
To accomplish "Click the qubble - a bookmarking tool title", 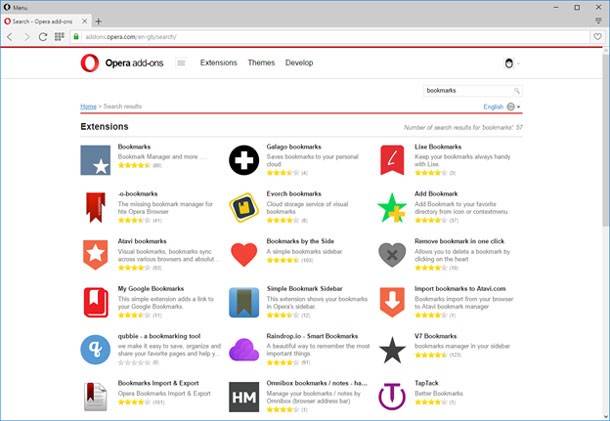I will pyautogui.click(x=159, y=336).
